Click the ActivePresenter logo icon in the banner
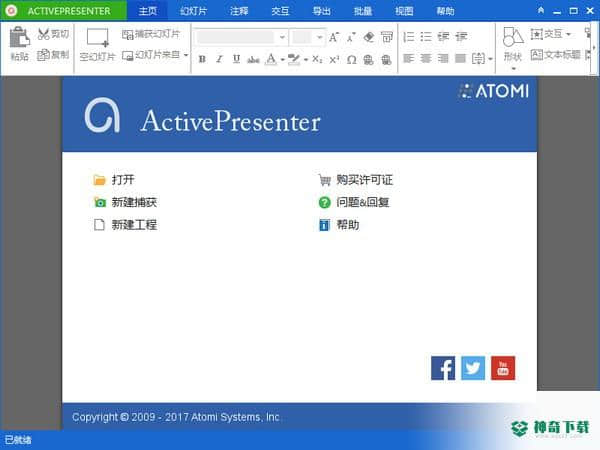 pyautogui.click(x=102, y=115)
